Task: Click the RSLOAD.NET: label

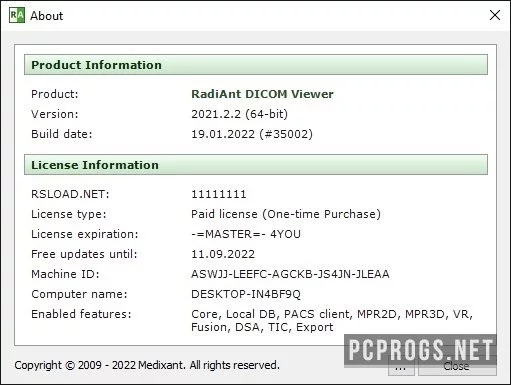Action: tap(70, 194)
